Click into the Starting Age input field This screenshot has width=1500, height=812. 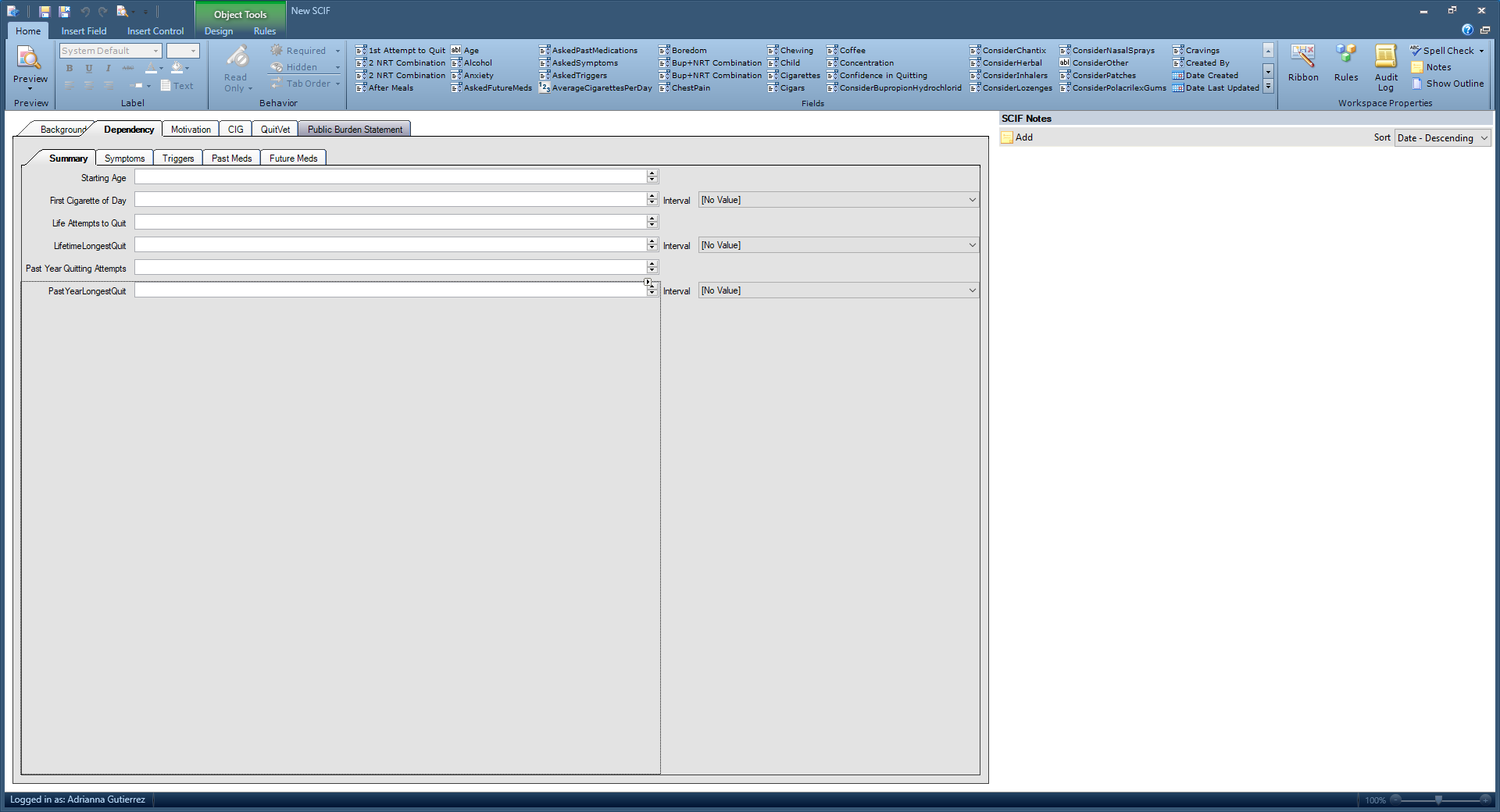[x=391, y=177]
